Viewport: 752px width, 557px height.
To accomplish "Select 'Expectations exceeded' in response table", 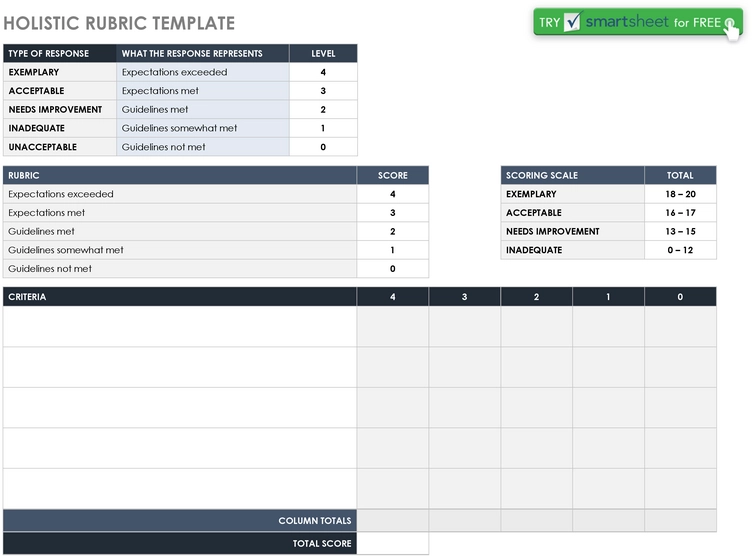I will point(202,72).
